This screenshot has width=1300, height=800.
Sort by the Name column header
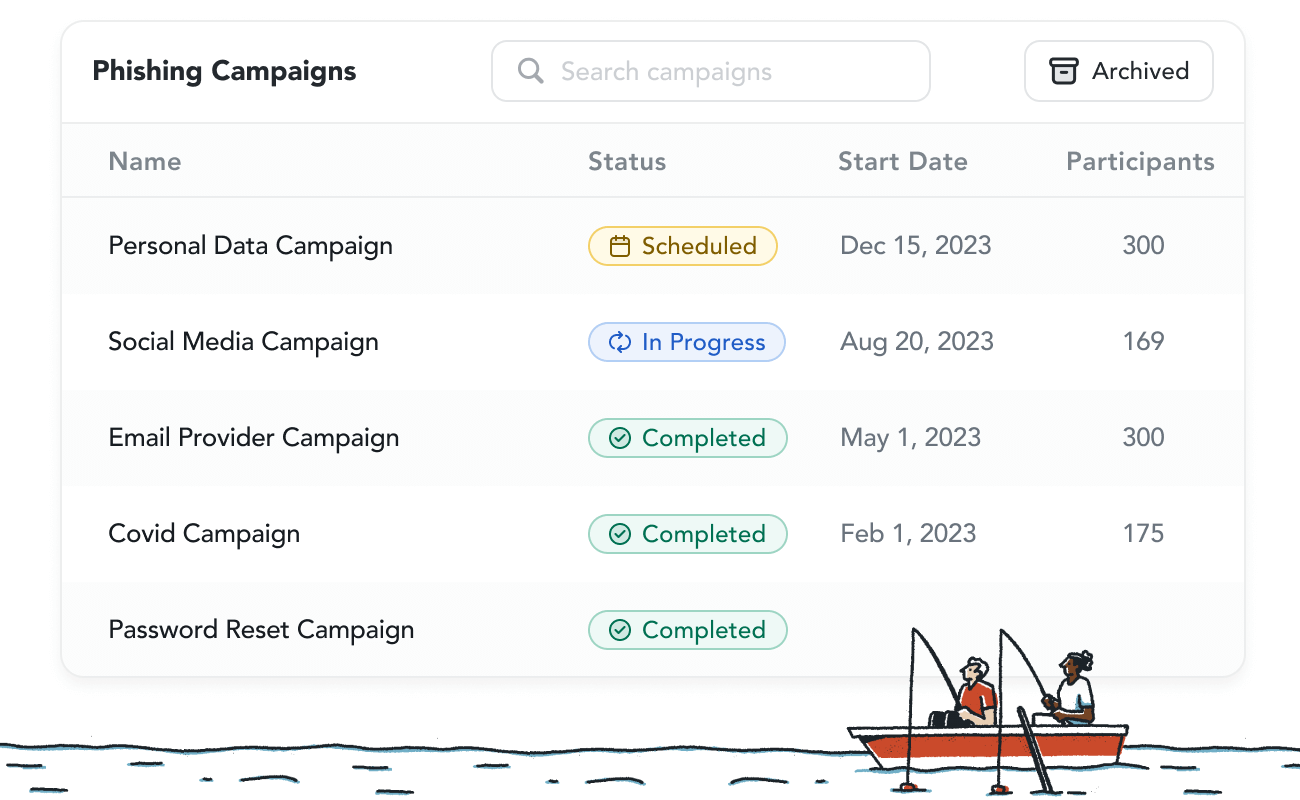[x=145, y=162]
